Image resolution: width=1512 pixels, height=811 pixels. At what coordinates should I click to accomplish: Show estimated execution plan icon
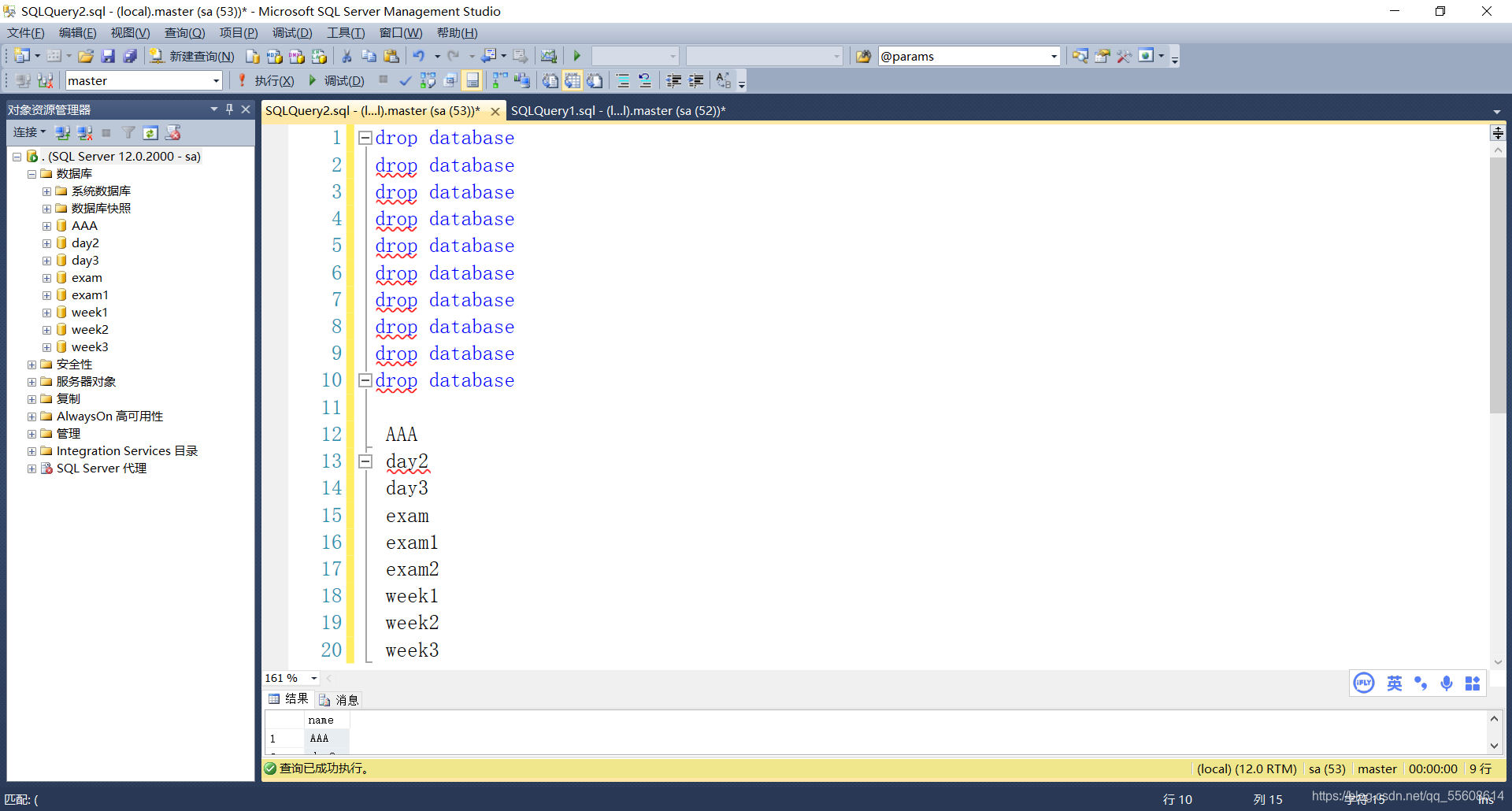(428, 80)
